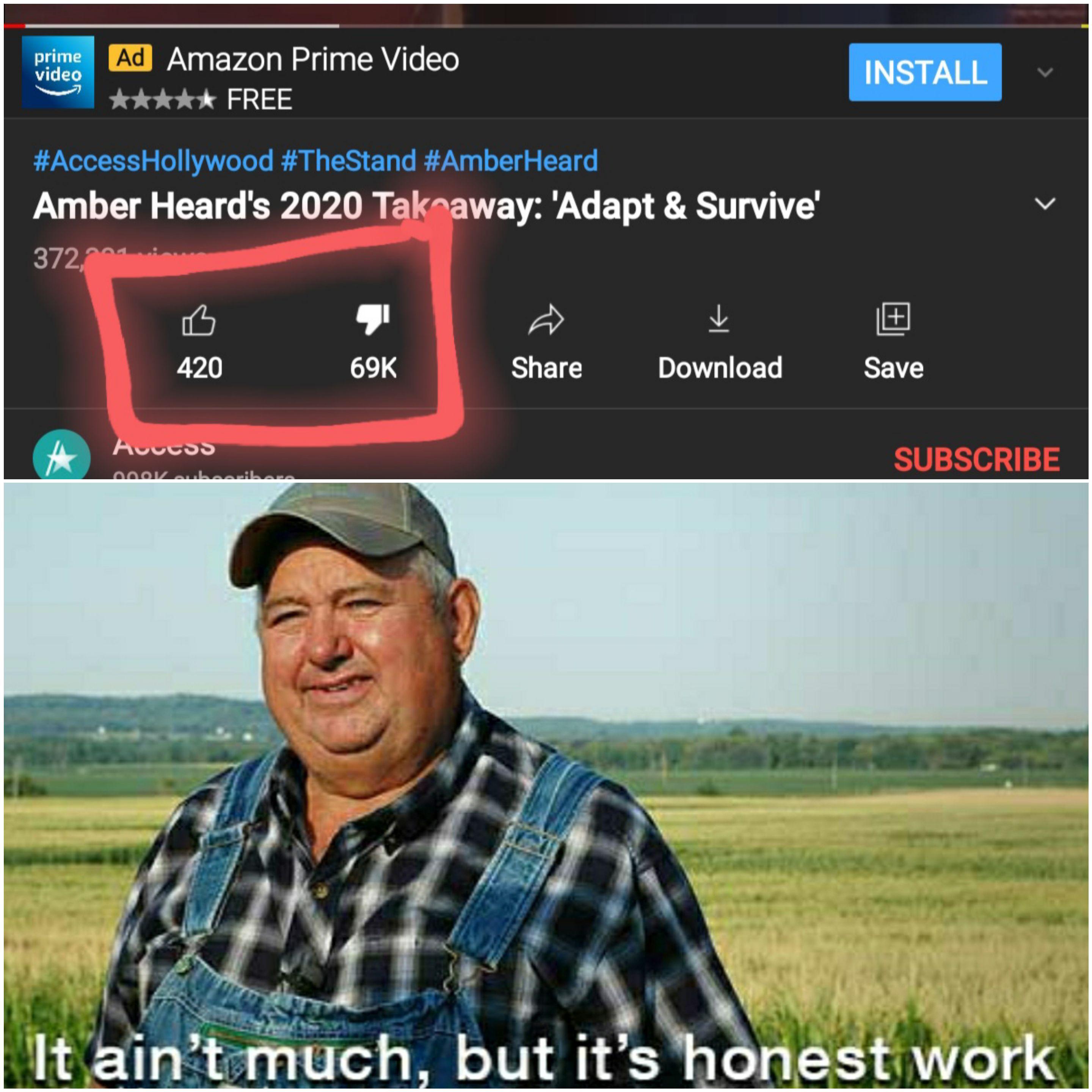Screen dimensions: 1092x1092
Task: Open the ad options chevron
Action: coord(1045,72)
